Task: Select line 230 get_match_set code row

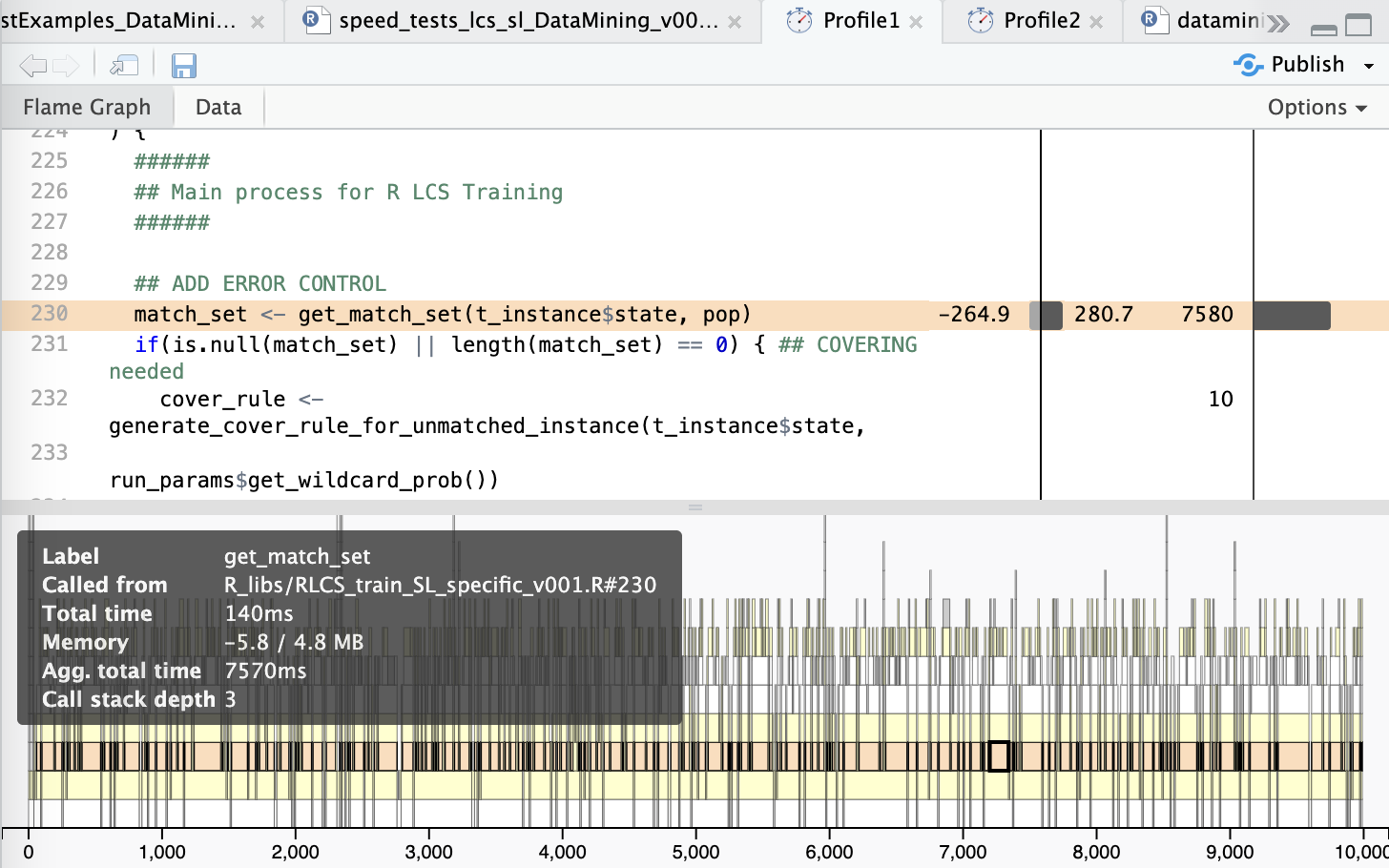Action: [694, 315]
